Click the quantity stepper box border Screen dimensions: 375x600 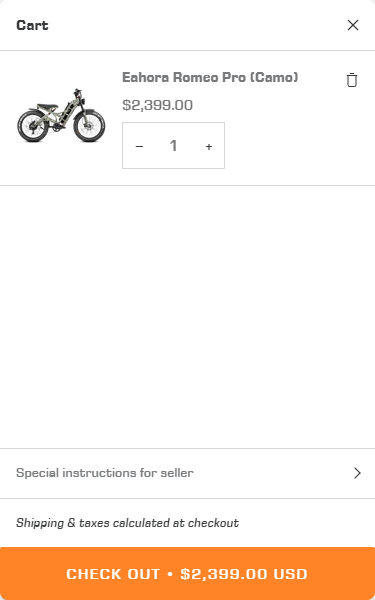click(173, 123)
